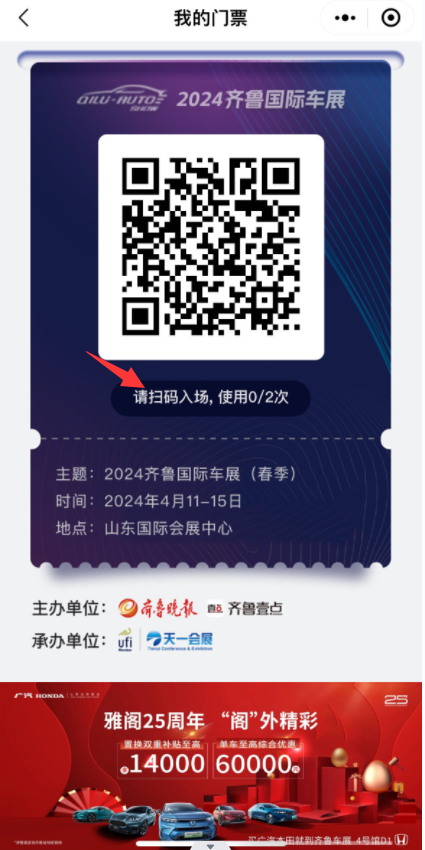Tap the 主题 2024齐鲁国际车展（春季） line
This screenshot has height=850, width=425.
[177, 474]
